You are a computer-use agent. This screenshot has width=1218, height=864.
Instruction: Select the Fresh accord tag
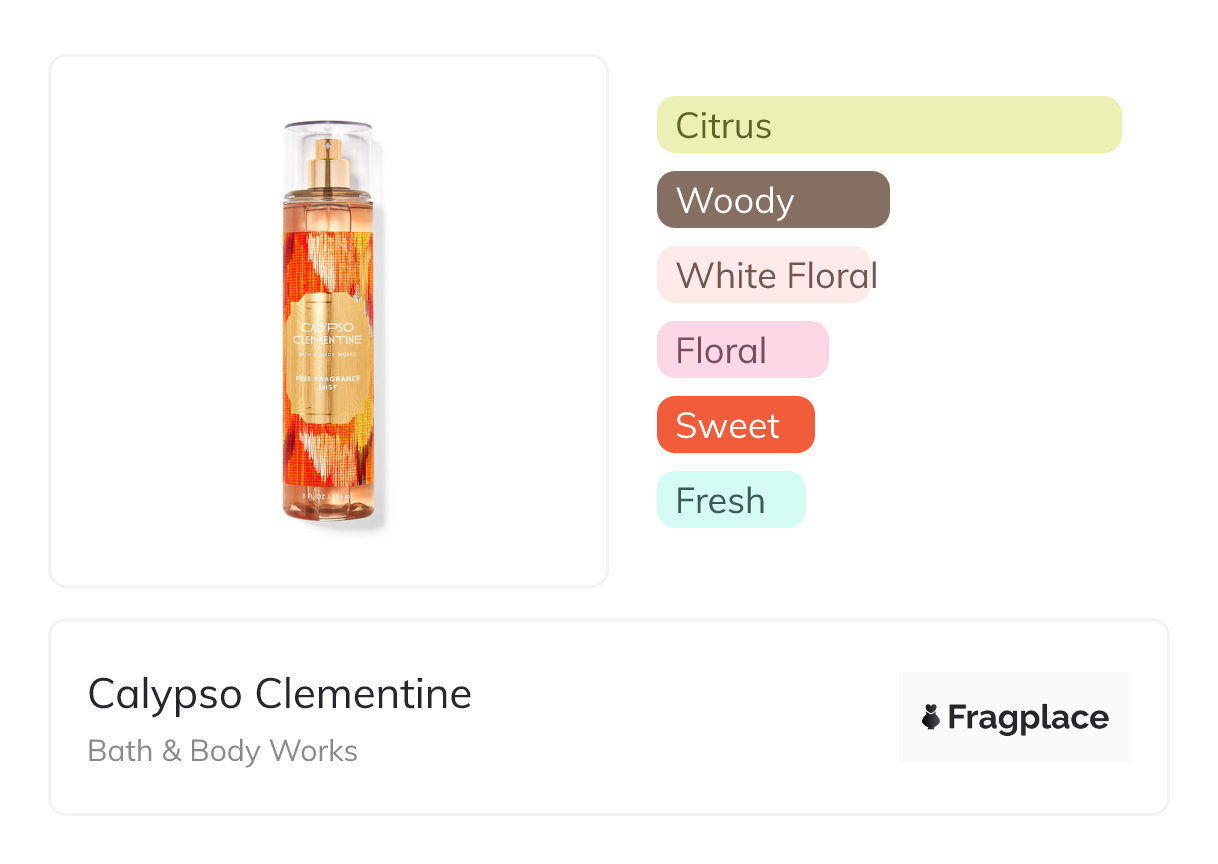click(x=730, y=500)
